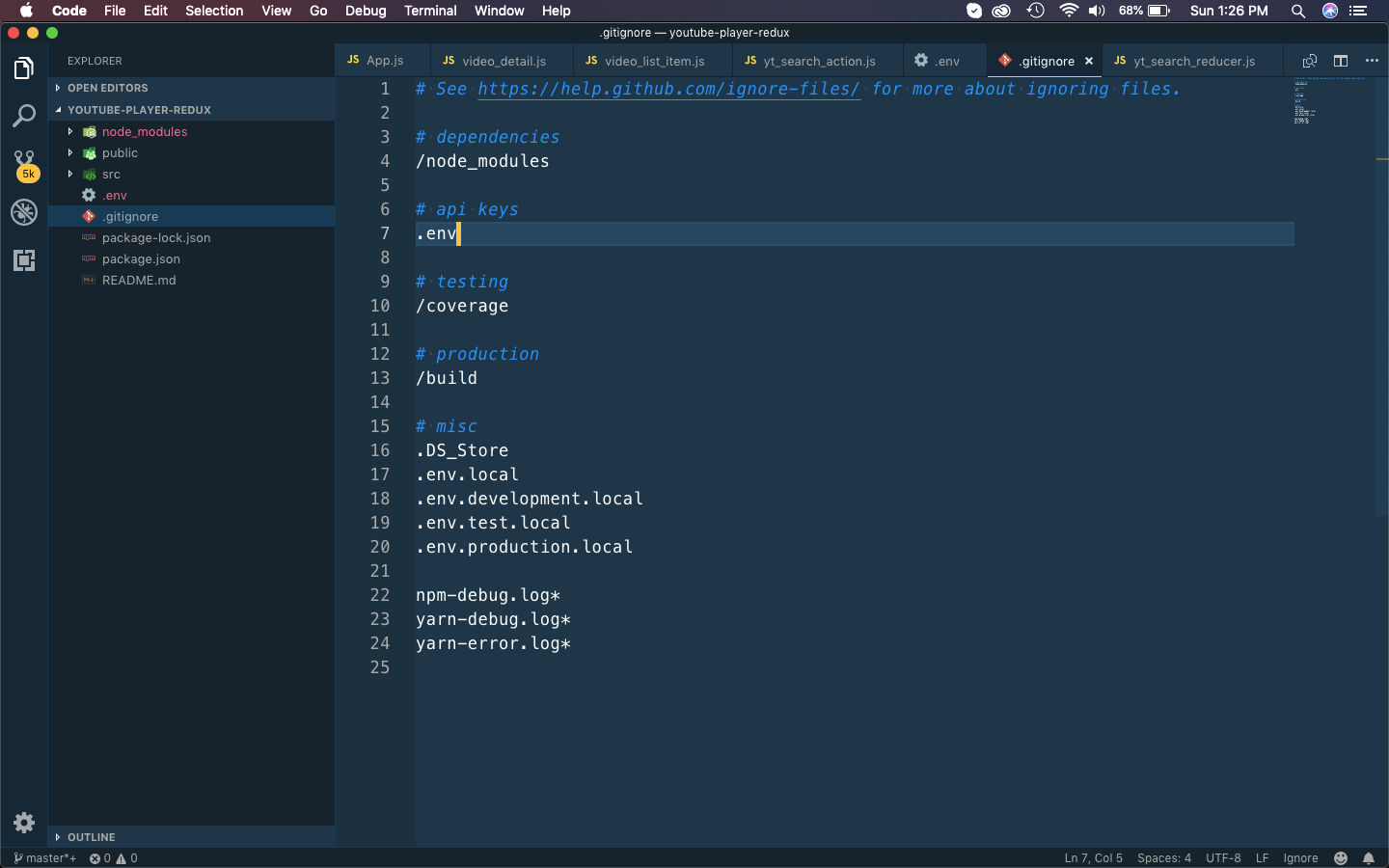
Task: Open Siri from menu bar
Action: pos(1330,11)
